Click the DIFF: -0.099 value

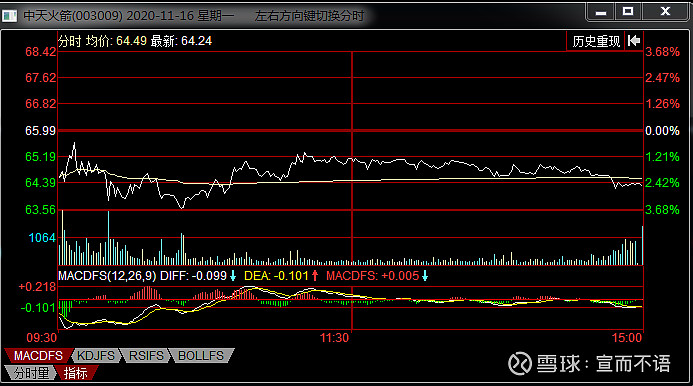point(193,276)
